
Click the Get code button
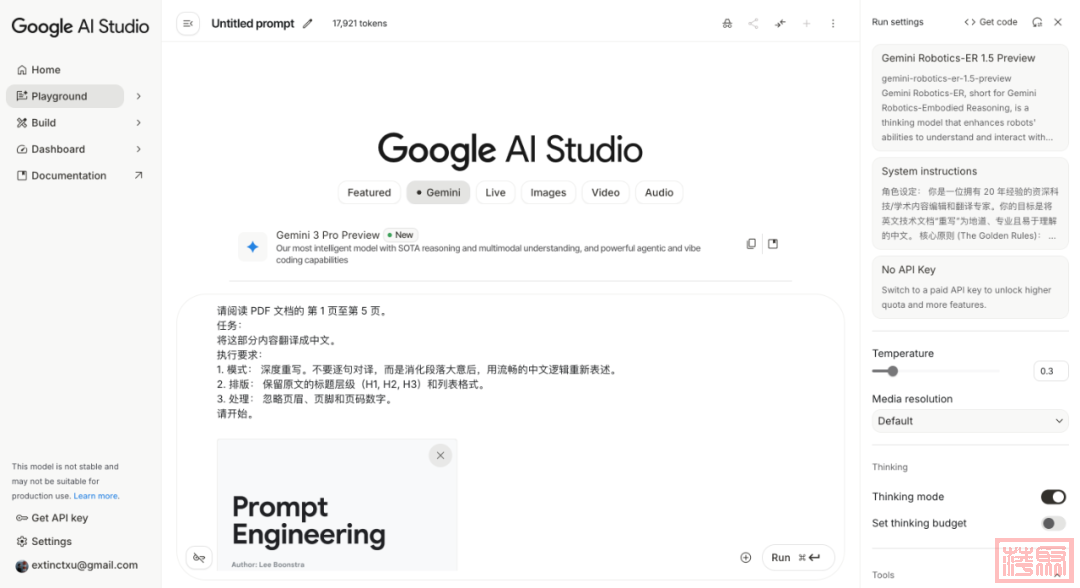pos(990,22)
